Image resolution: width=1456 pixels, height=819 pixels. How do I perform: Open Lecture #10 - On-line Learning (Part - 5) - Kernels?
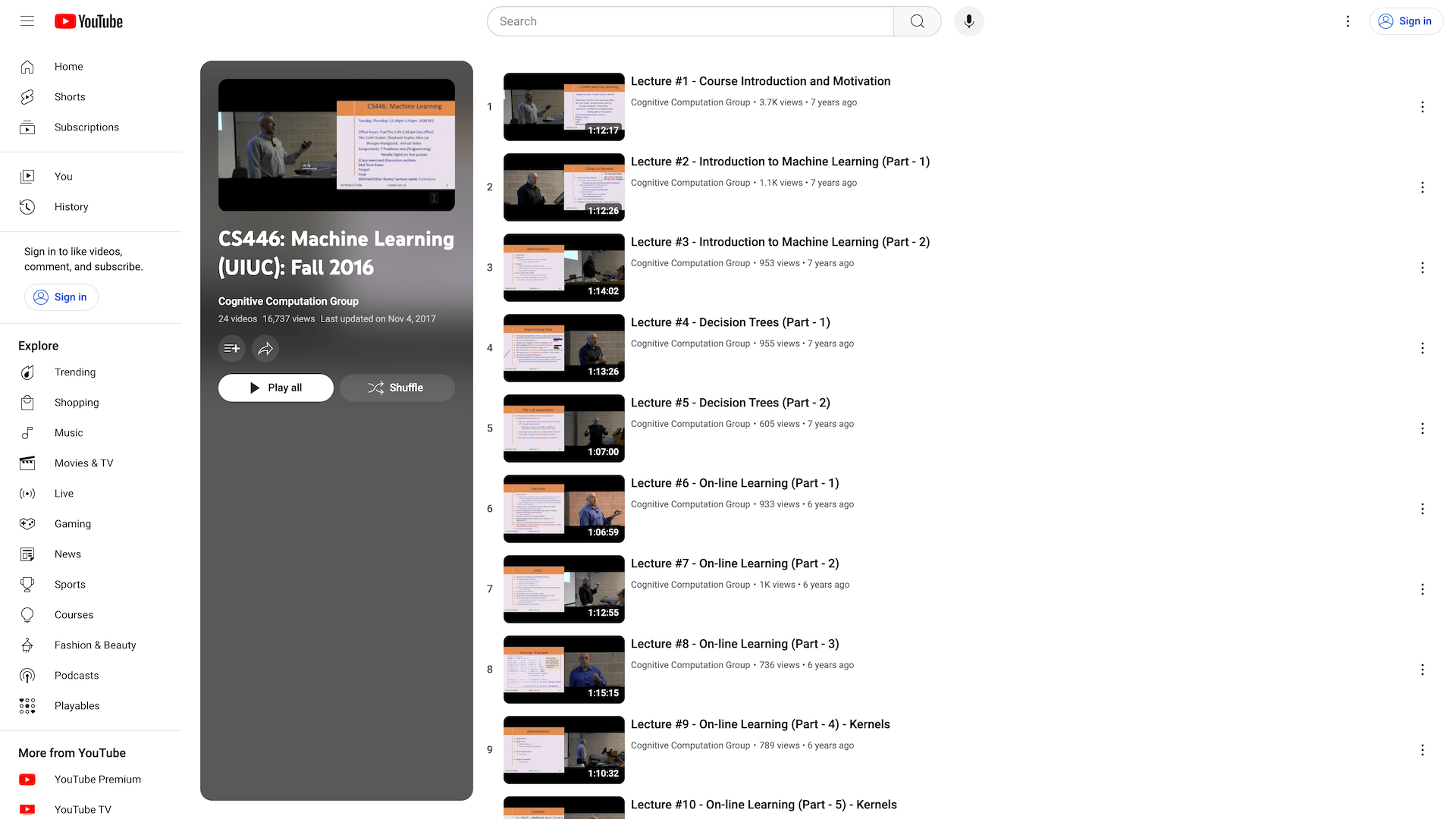pos(764,805)
